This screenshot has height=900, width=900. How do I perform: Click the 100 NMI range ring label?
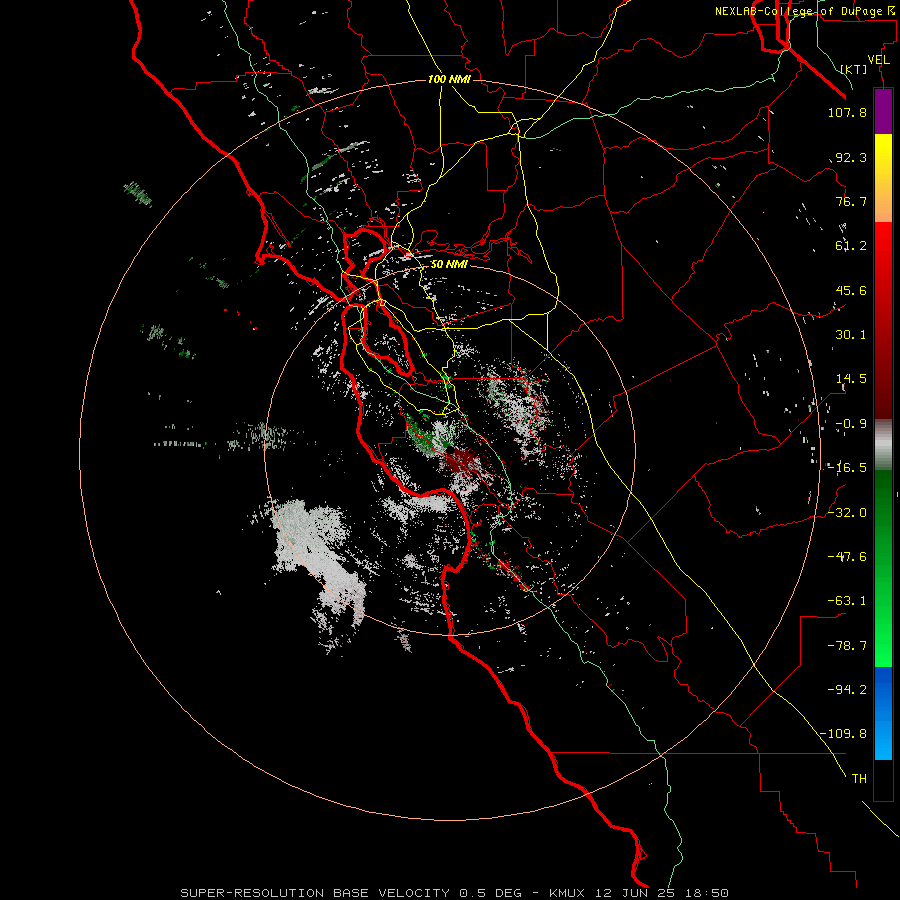click(449, 79)
